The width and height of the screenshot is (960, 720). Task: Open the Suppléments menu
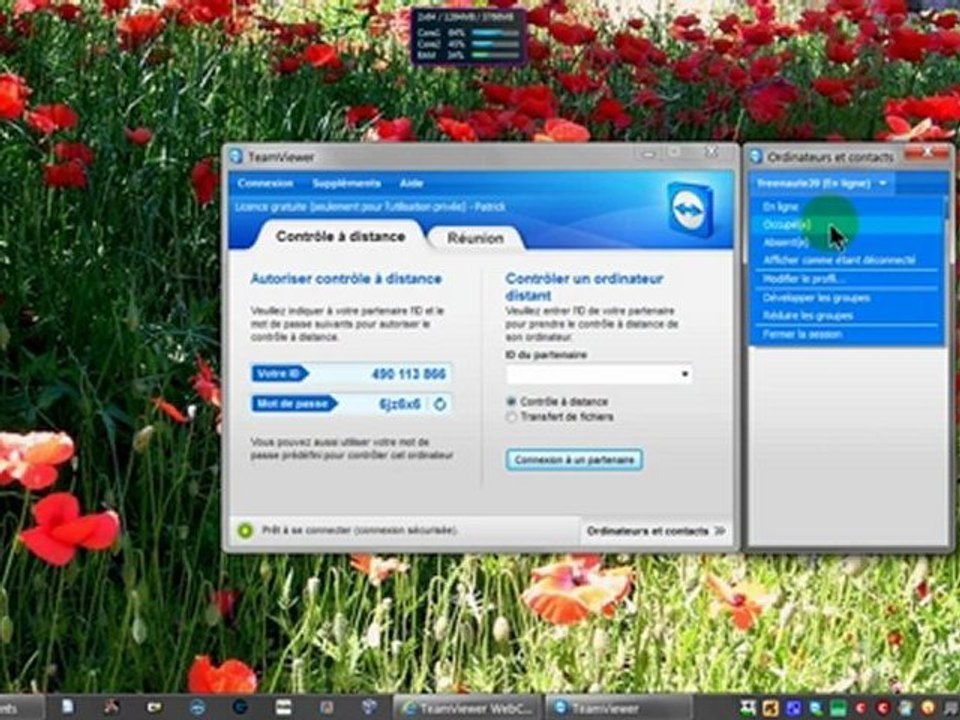[x=347, y=183]
